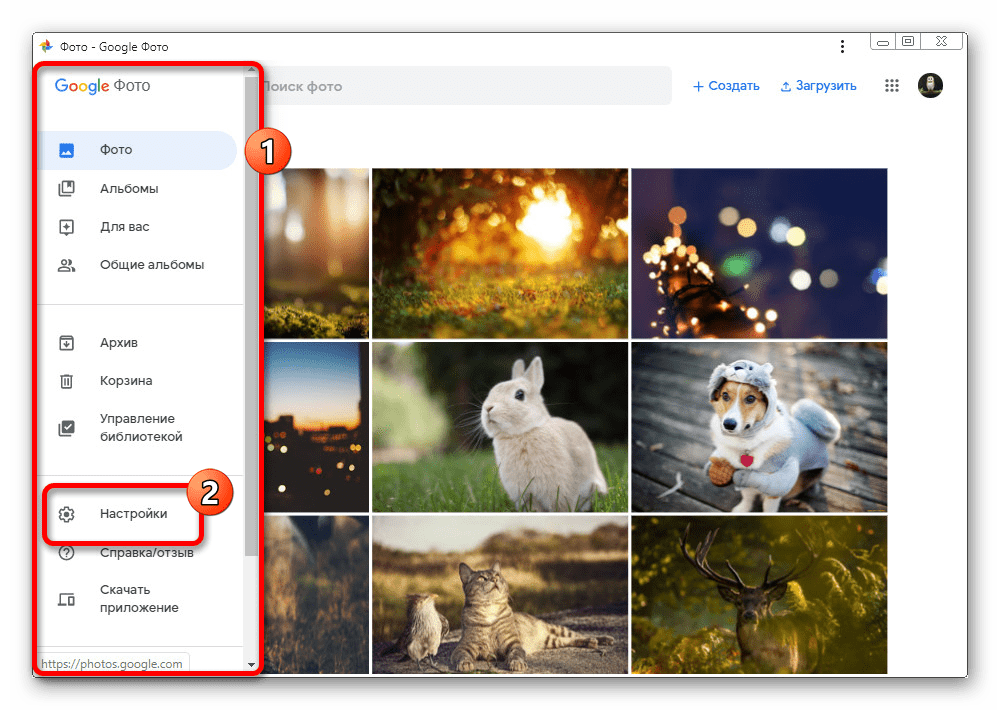
Task: Open the sunset meadow photo
Action: (x=500, y=253)
